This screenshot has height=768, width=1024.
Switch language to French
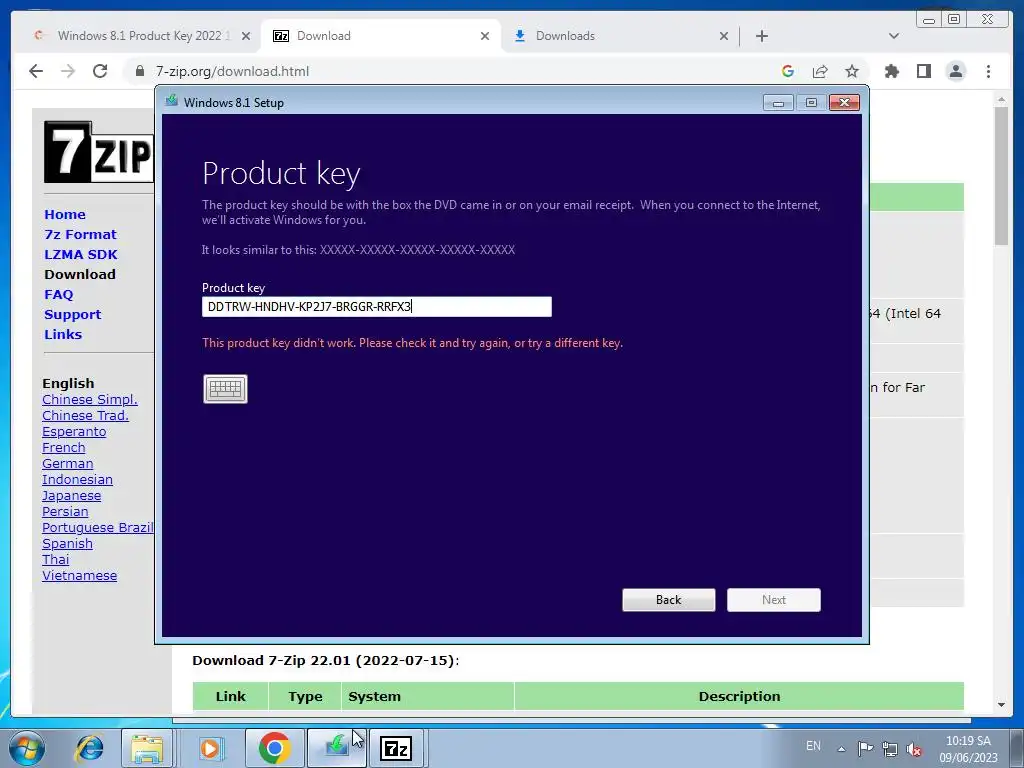tap(63, 447)
